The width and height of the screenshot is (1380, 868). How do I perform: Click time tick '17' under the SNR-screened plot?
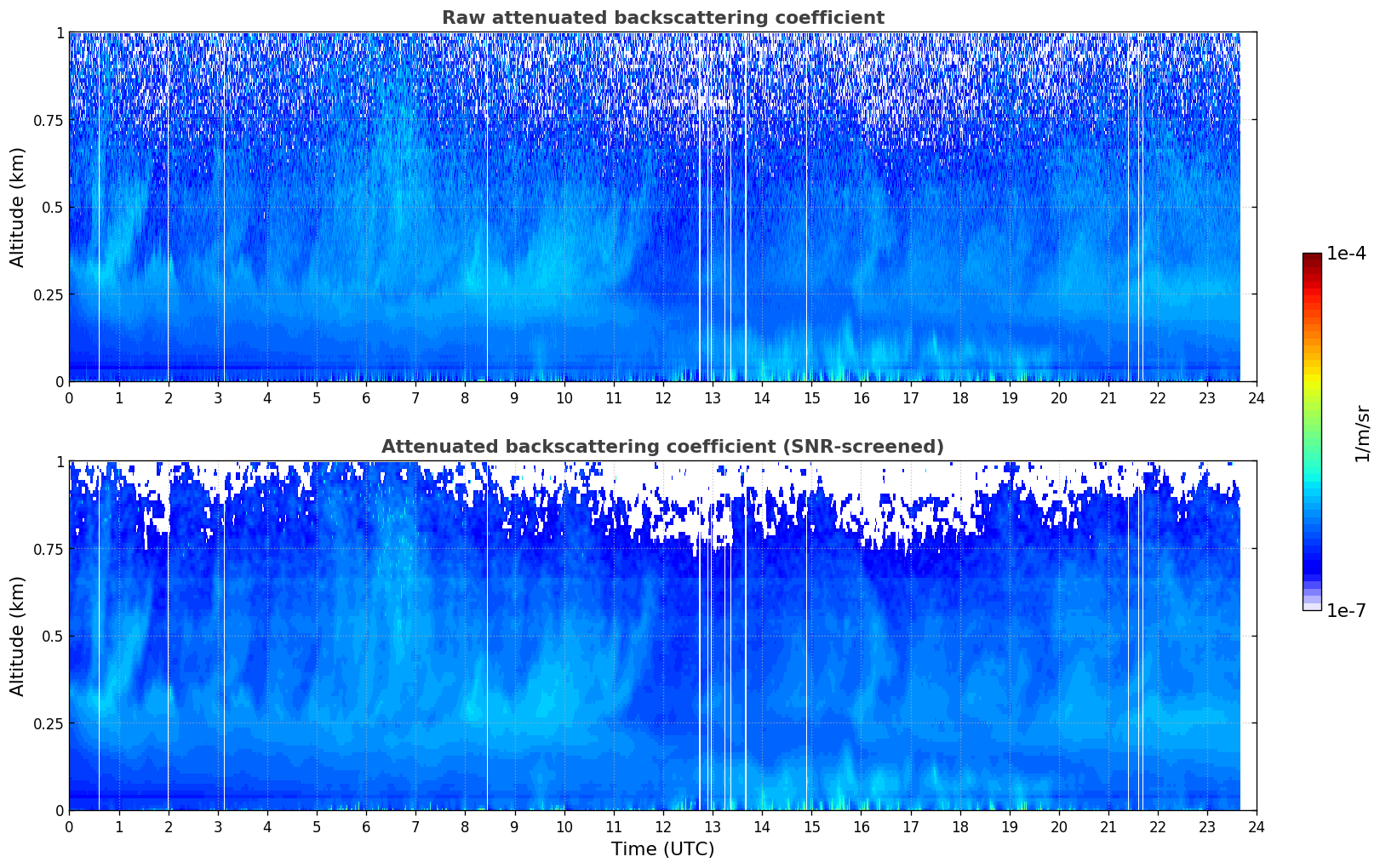[910, 826]
